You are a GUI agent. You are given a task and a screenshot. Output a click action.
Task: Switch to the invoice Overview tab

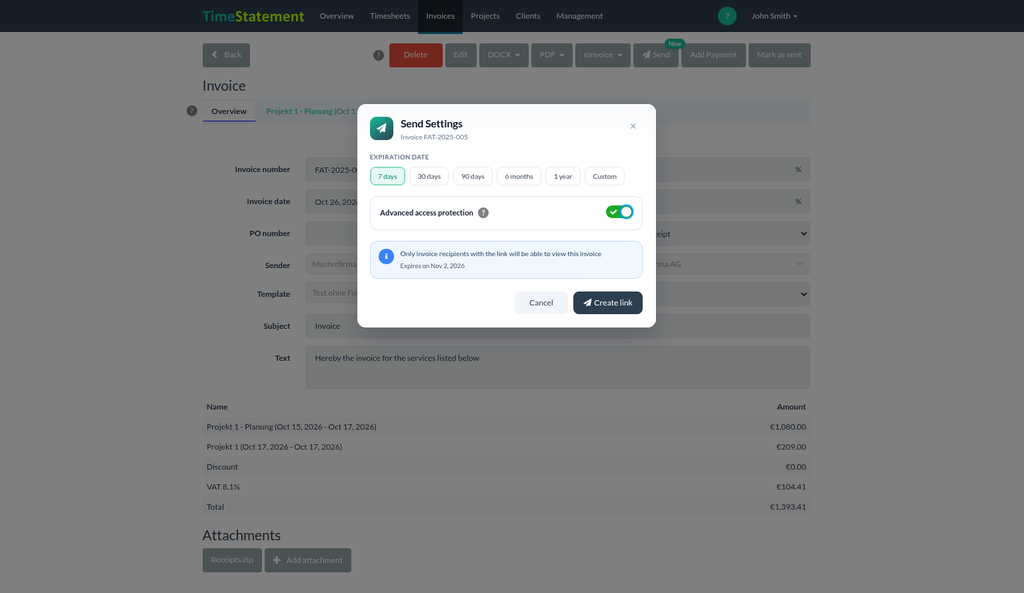coord(229,111)
